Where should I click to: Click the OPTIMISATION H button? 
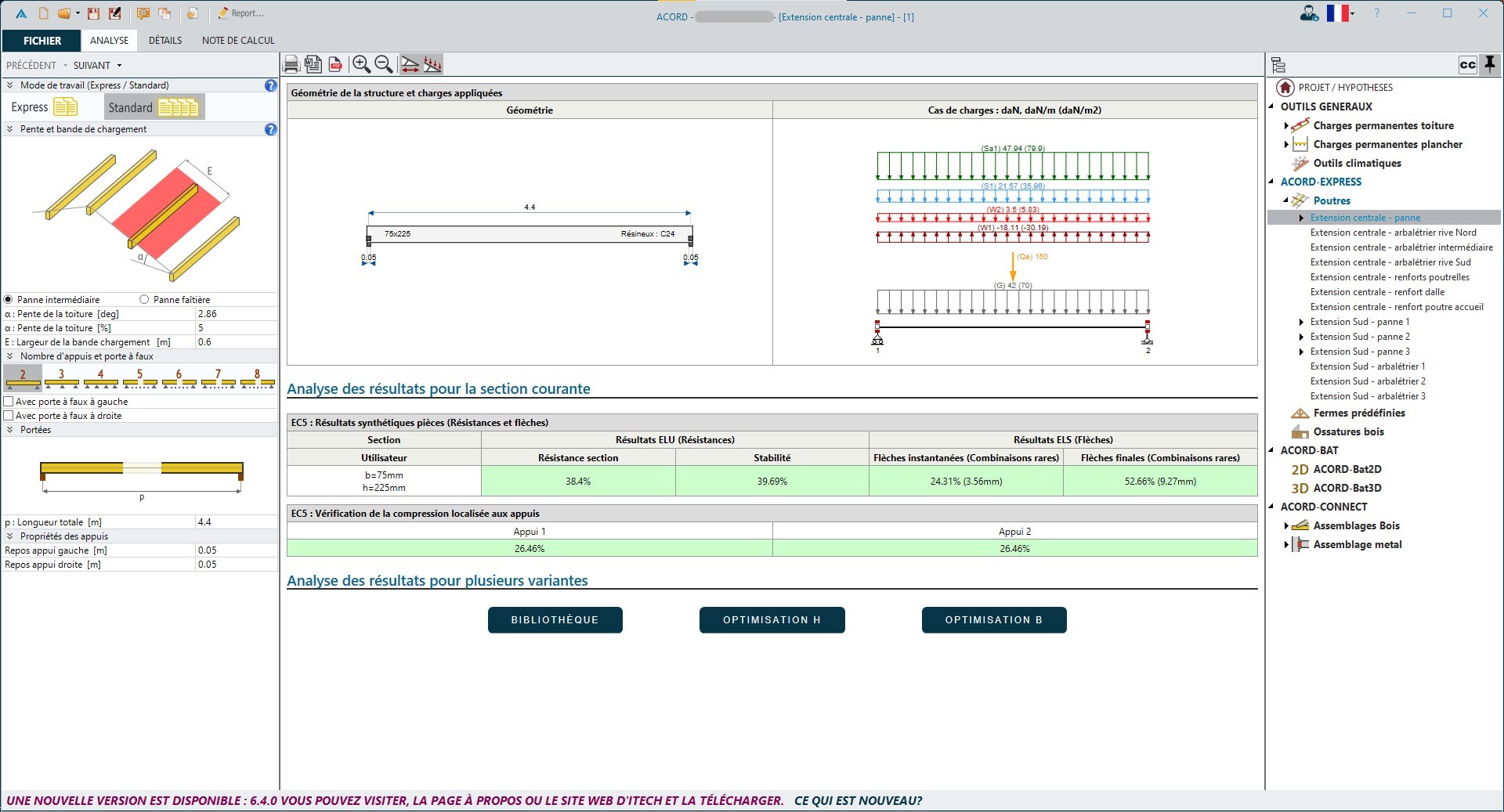772,620
